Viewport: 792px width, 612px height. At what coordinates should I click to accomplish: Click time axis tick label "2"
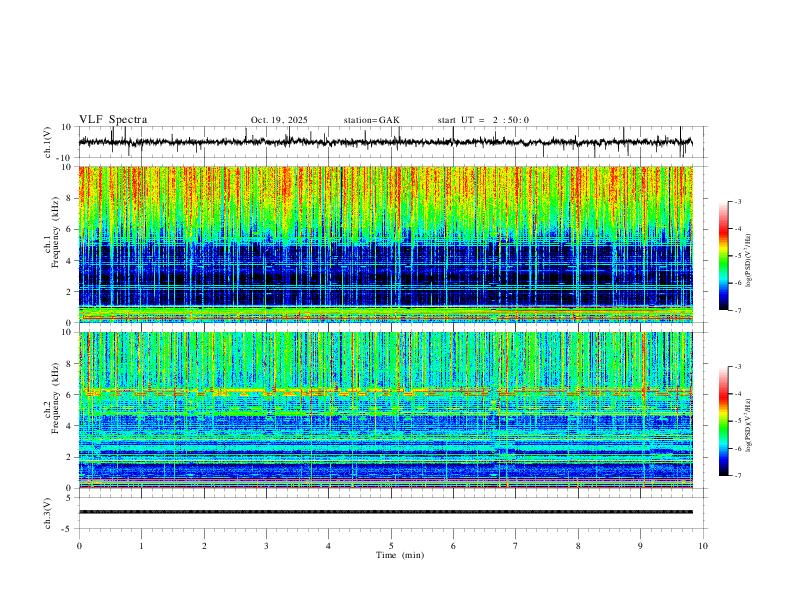point(204,546)
